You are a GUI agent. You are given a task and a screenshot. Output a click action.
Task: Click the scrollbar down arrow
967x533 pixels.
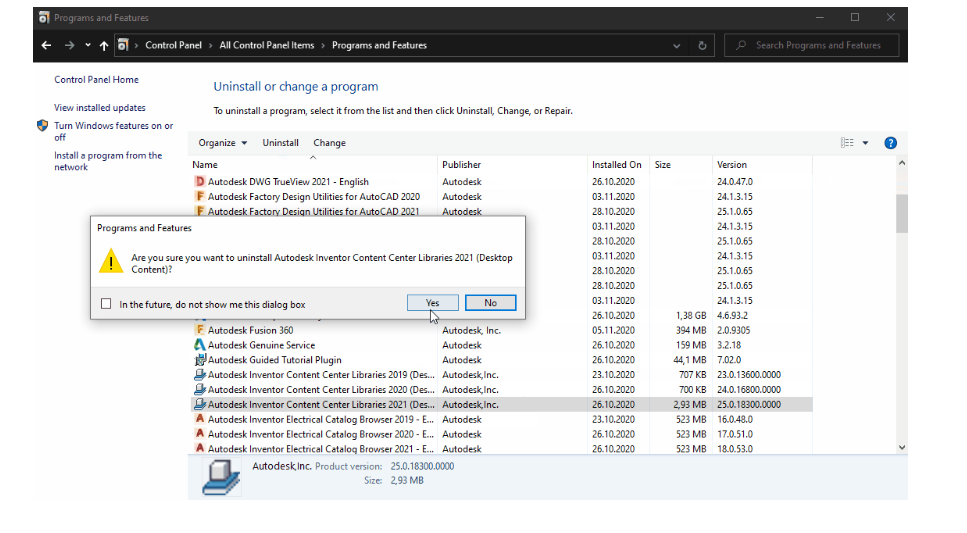[902, 448]
